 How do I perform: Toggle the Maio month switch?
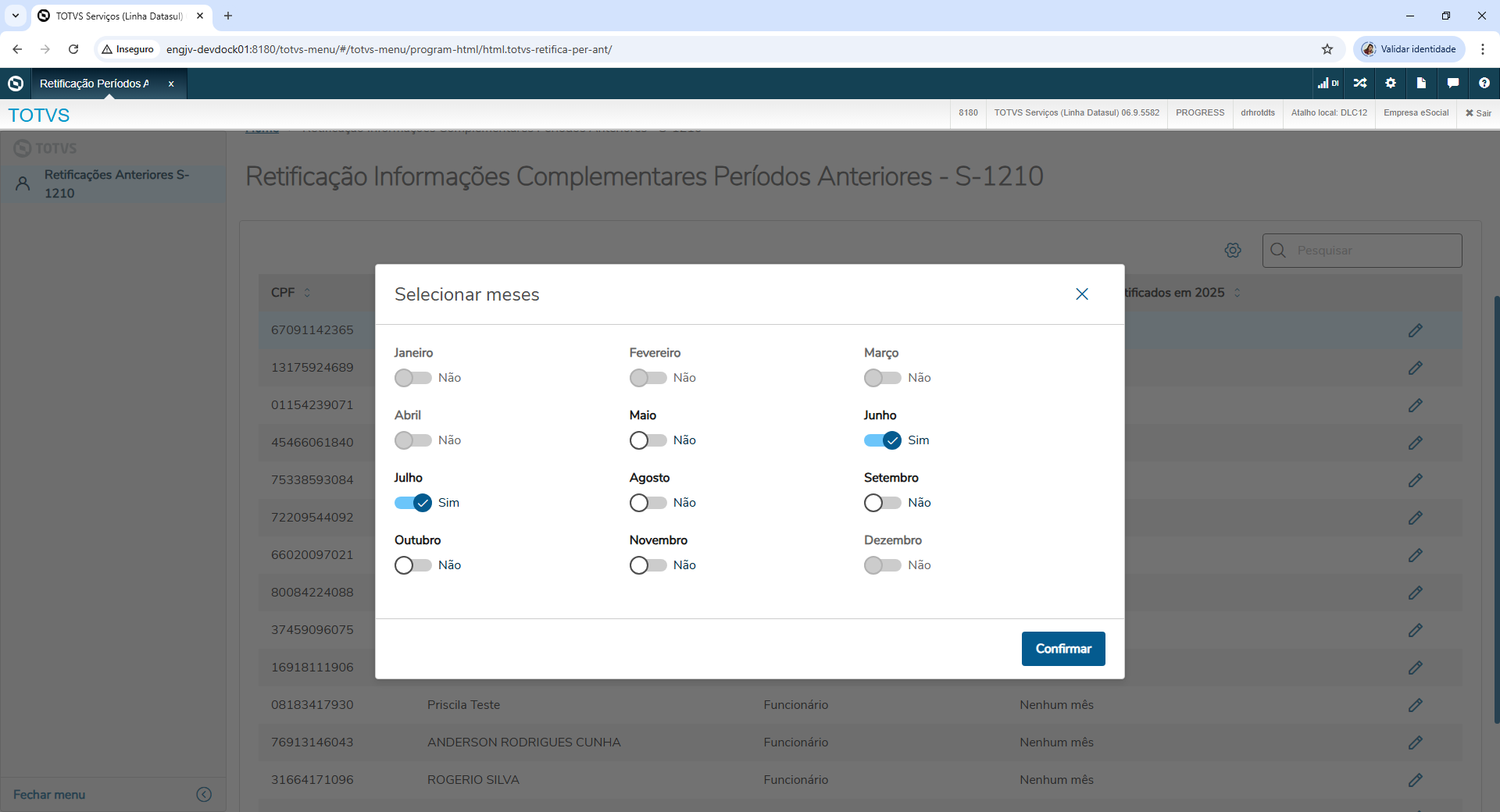click(648, 440)
